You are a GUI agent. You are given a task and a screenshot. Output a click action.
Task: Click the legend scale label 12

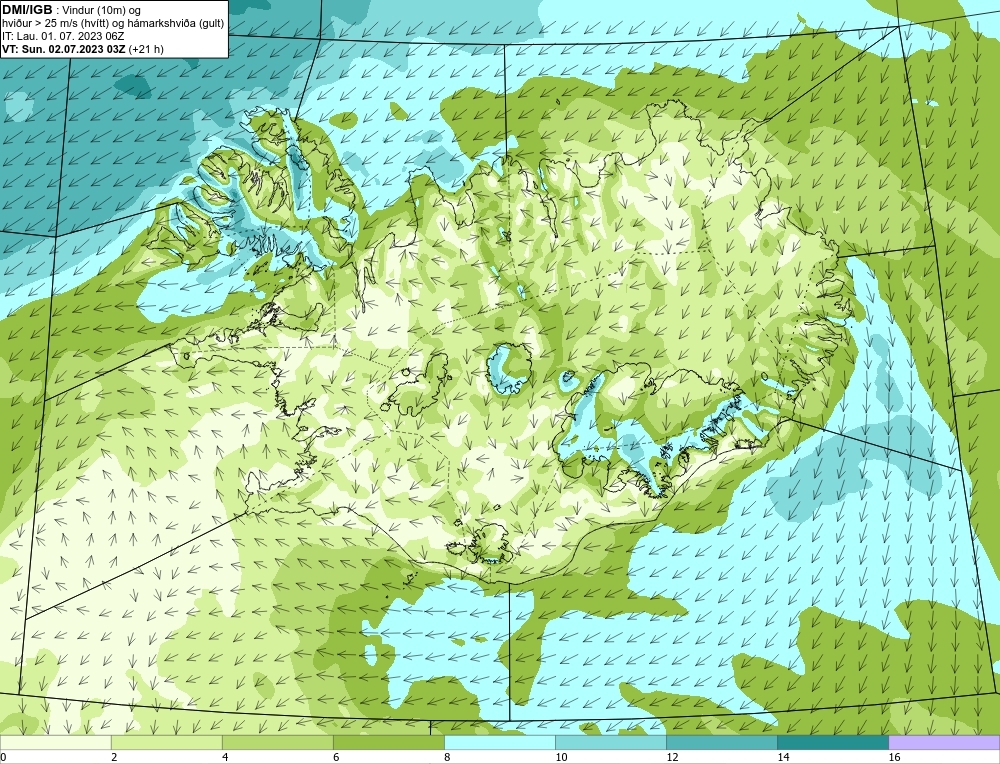672,757
